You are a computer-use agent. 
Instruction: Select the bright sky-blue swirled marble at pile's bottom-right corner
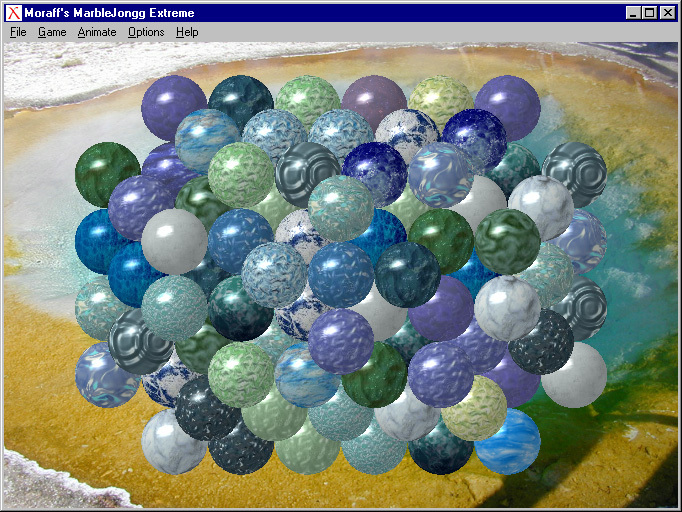[x=508, y=441]
